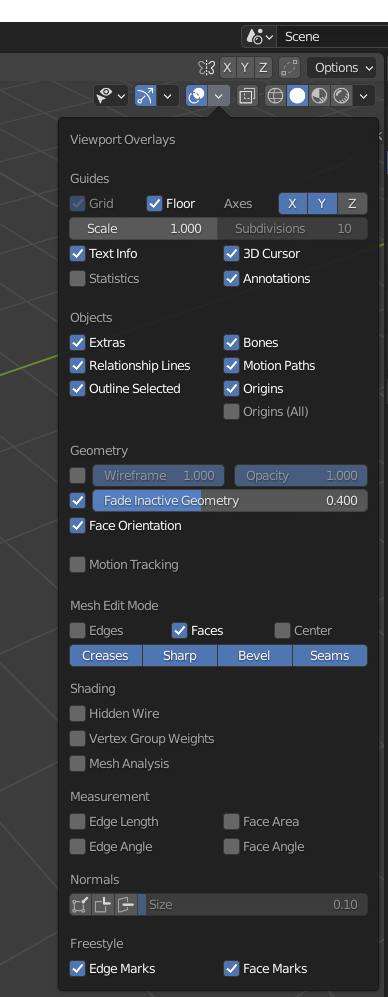This screenshot has height=997, width=388.
Task: Toggle the X axis guide button
Action: (x=293, y=203)
